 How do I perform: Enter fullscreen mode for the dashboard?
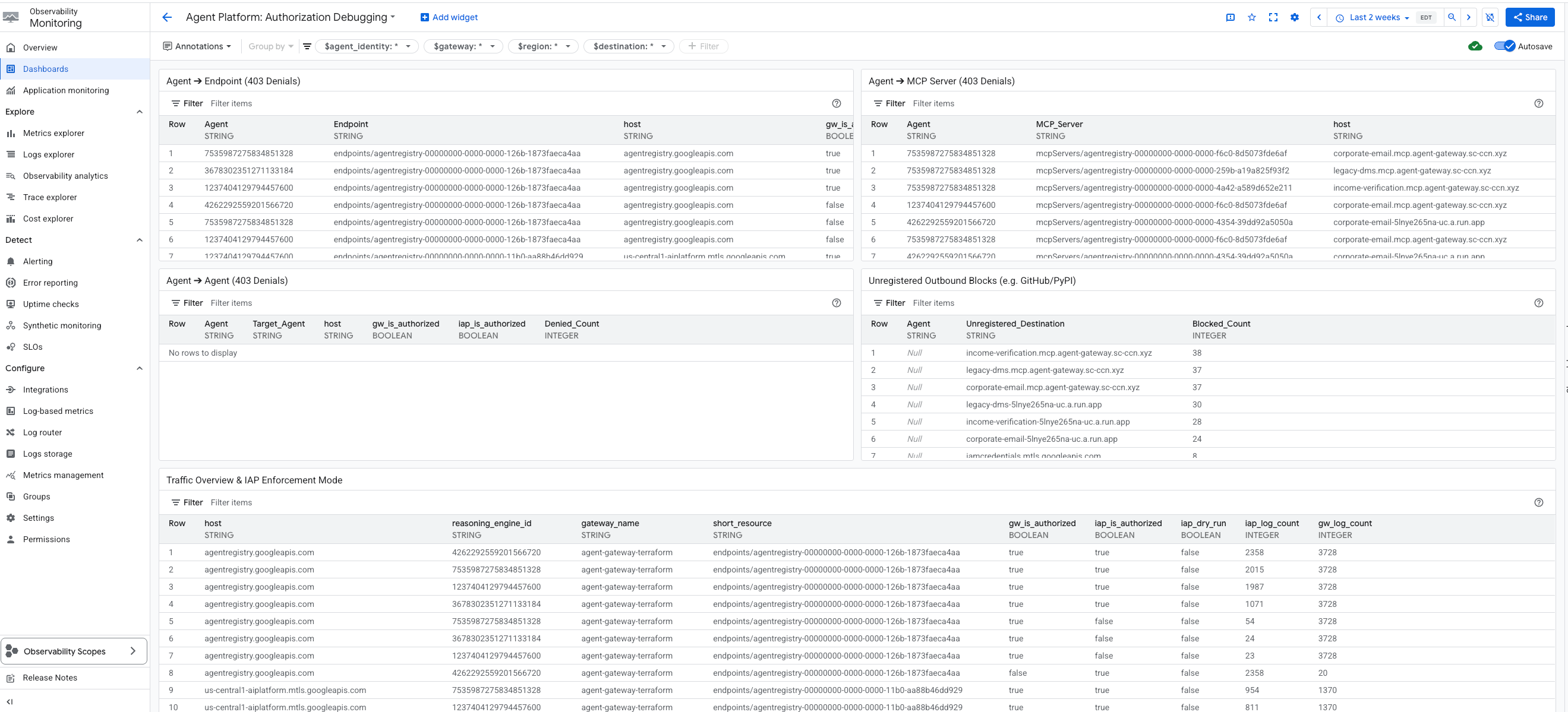1273,17
